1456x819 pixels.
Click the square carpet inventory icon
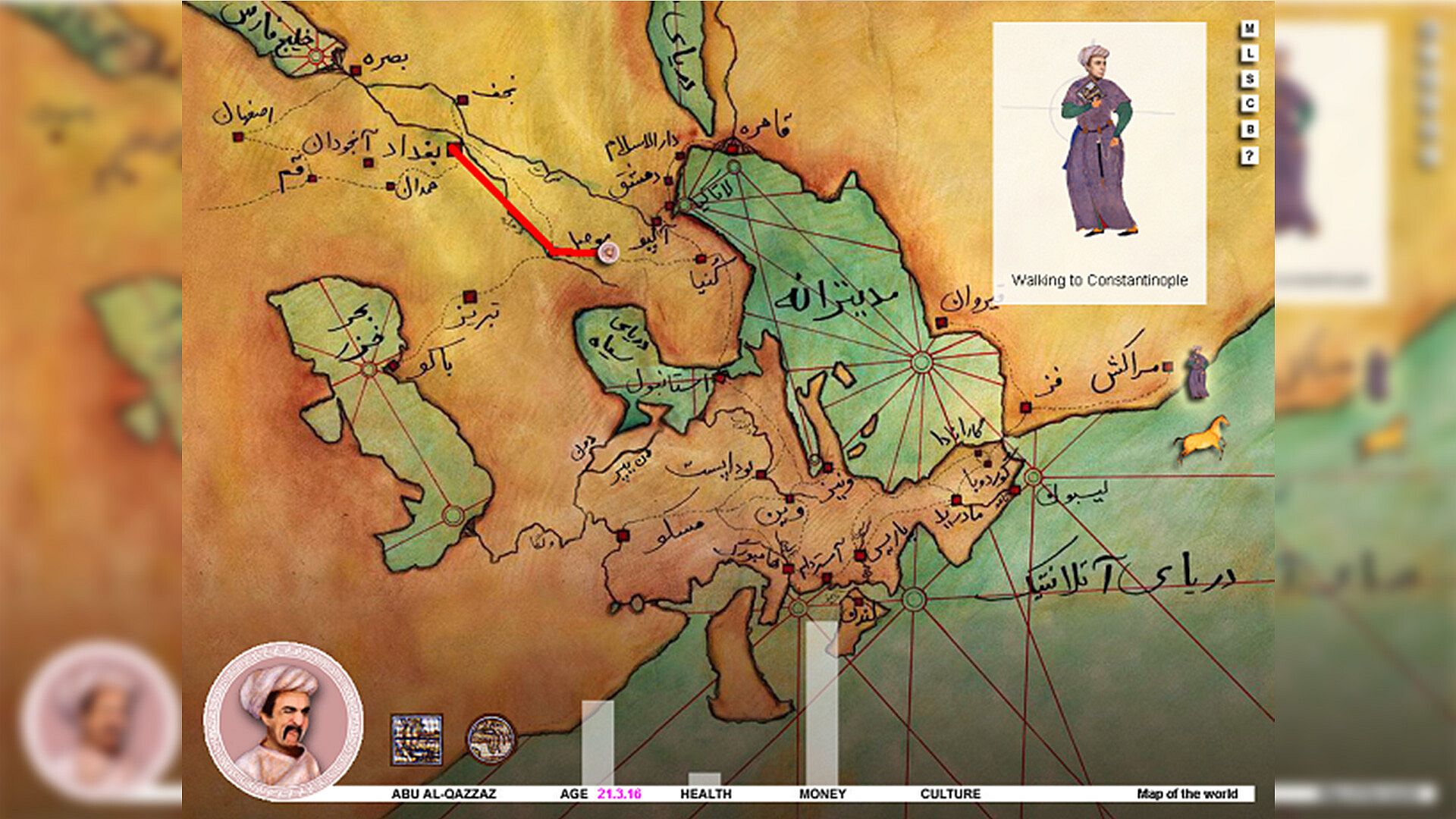click(x=416, y=739)
